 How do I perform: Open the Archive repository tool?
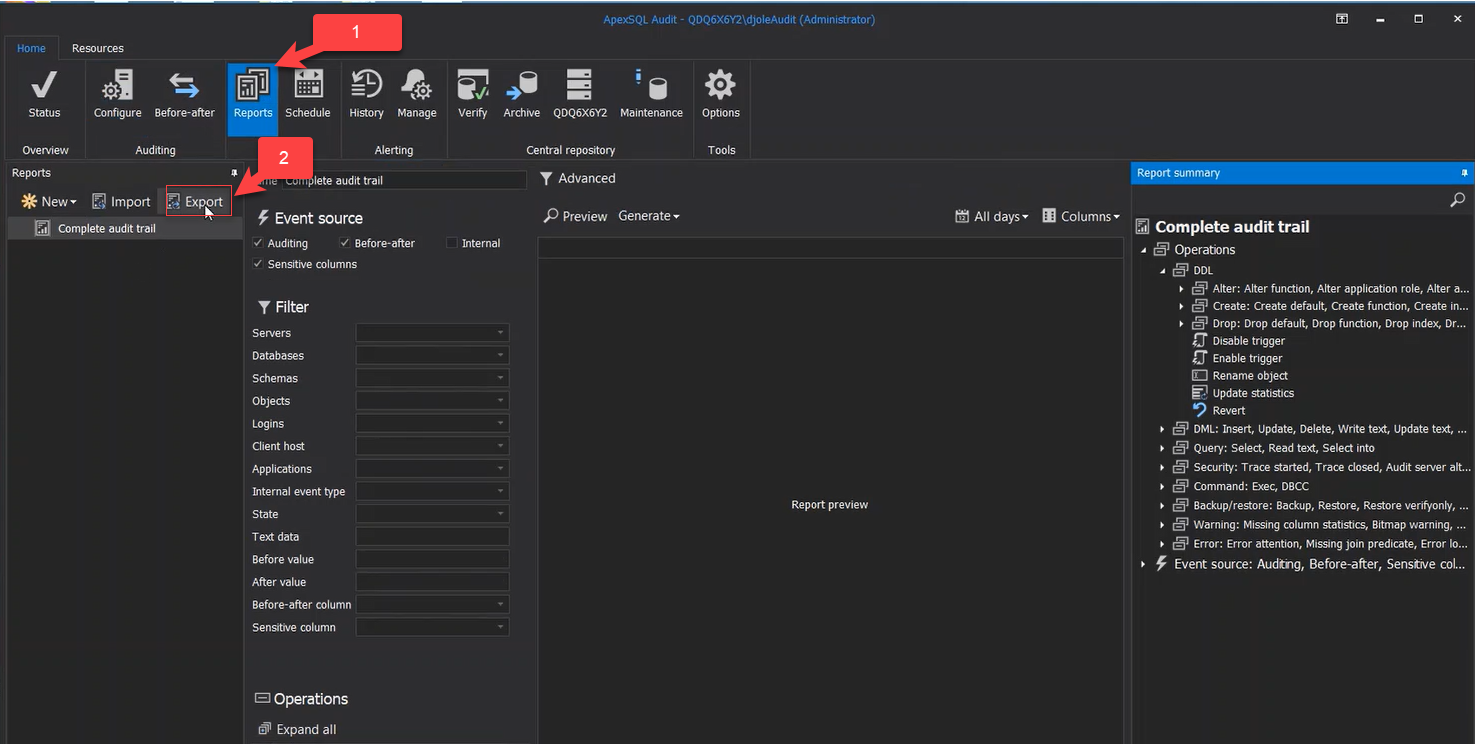[x=521, y=95]
